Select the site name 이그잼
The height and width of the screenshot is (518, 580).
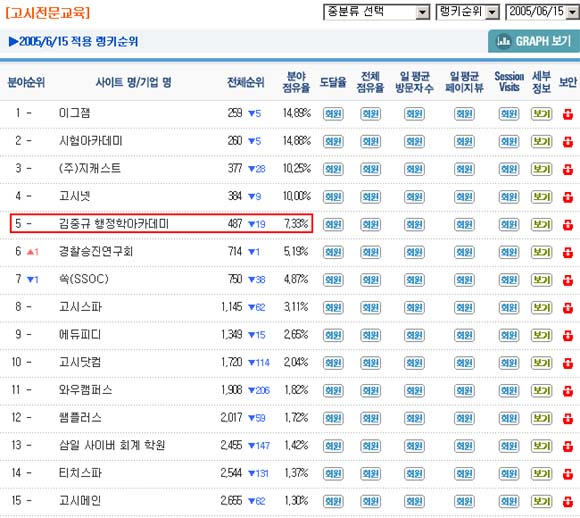pos(74,113)
